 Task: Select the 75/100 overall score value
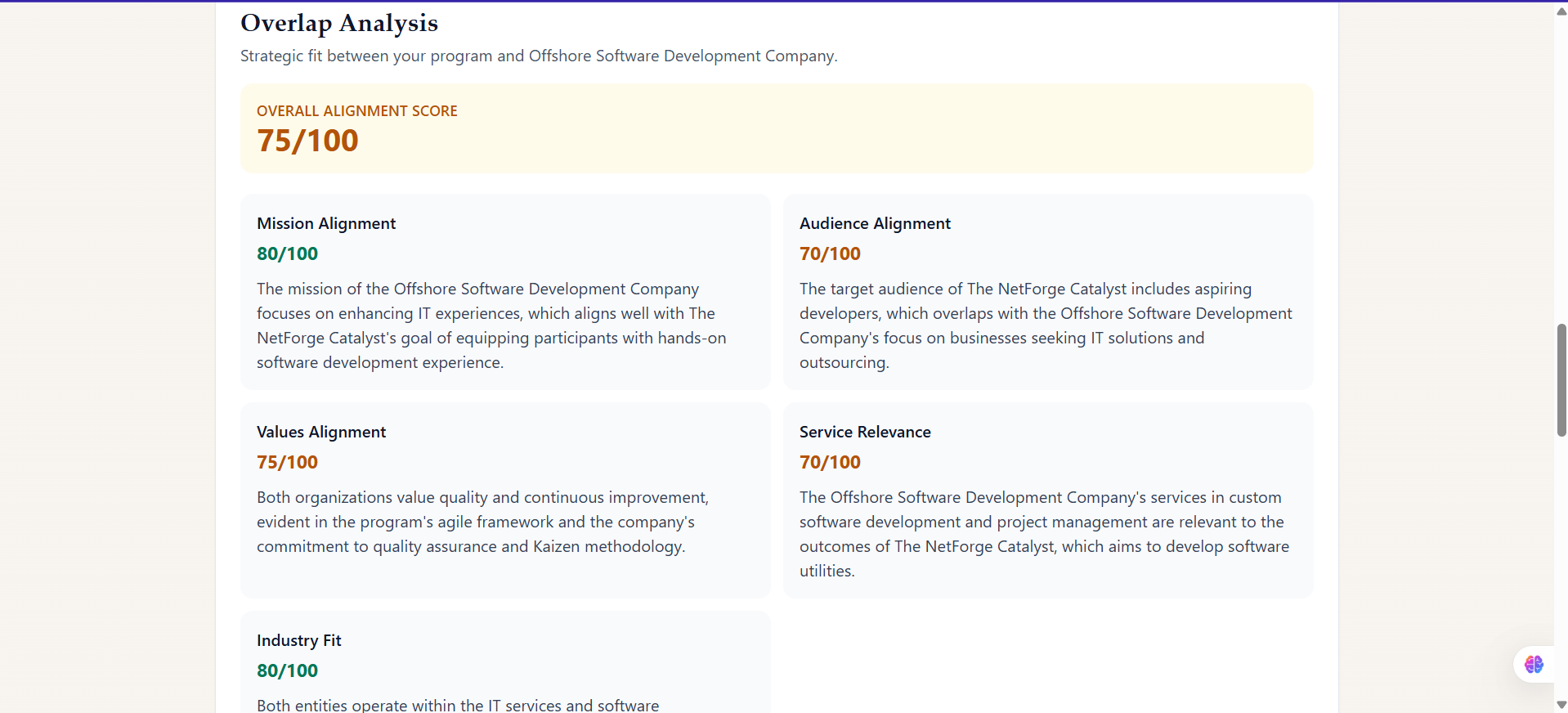tap(307, 141)
